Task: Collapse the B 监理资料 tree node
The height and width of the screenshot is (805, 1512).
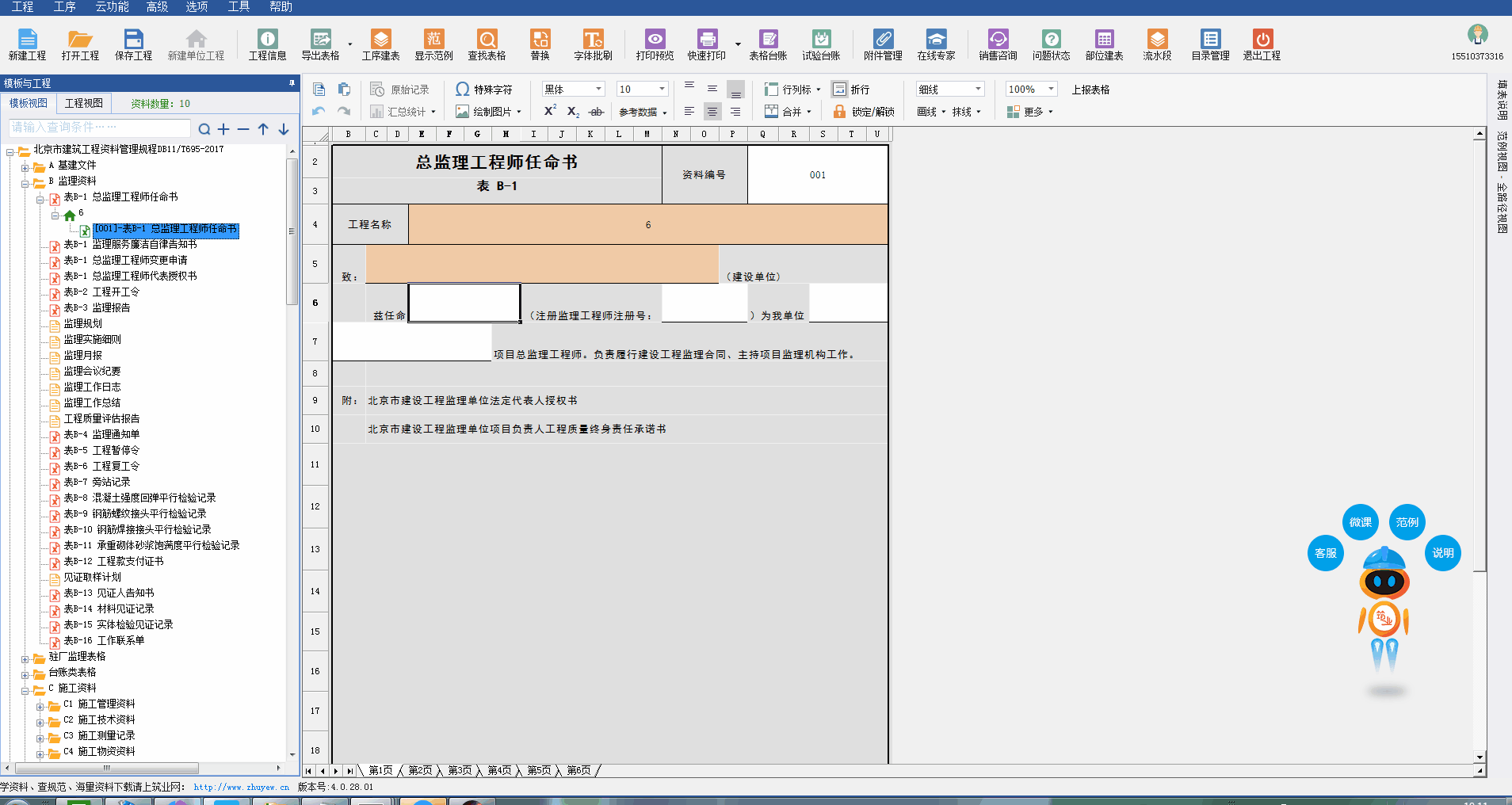Action: coord(25,182)
